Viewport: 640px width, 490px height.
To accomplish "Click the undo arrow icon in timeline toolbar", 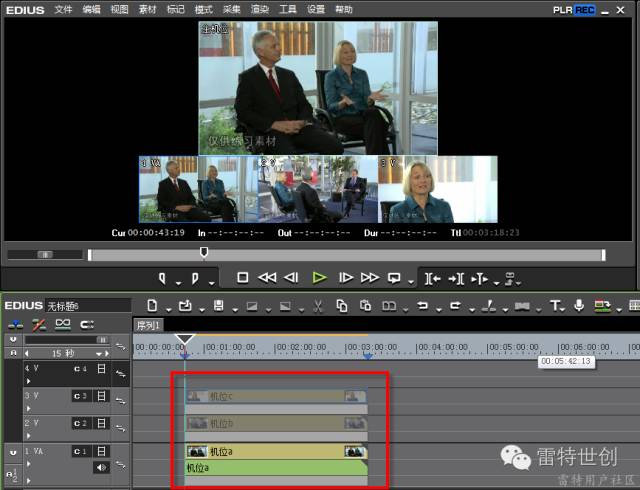I will coord(422,305).
